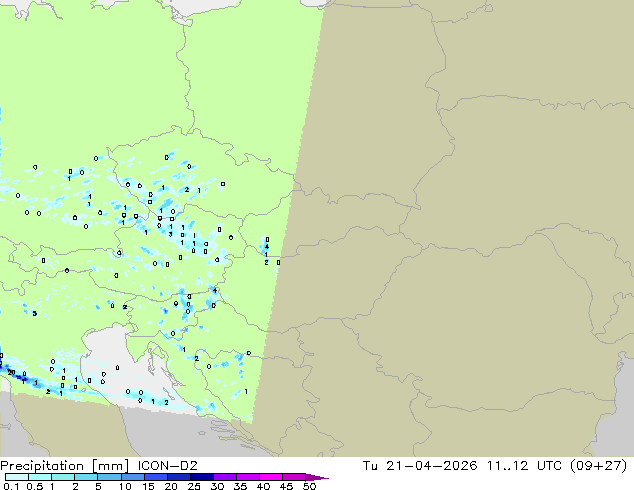Select the 5–10 mm legend color swatch
Viewport: 634px width, 490px height.
[x=109, y=477]
